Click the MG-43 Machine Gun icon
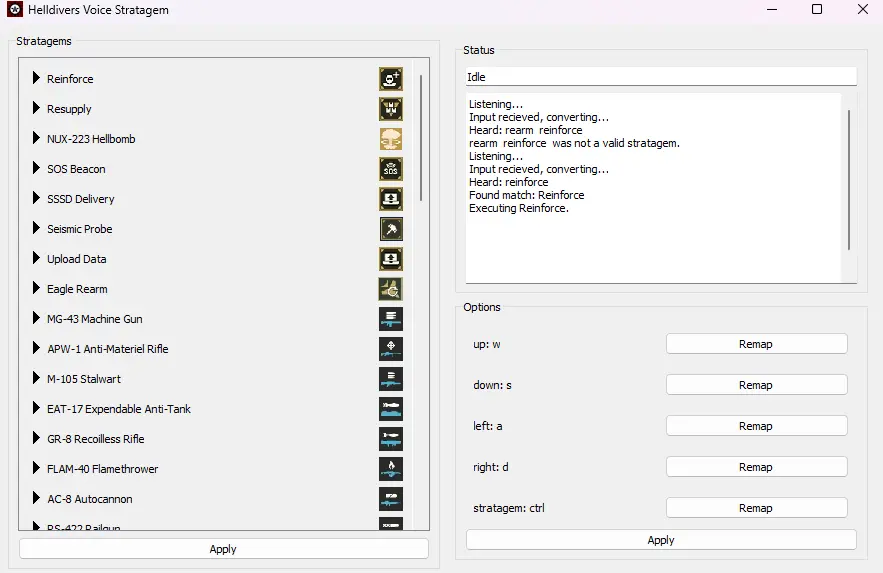Image resolution: width=883 pixels, height=573 pixels. (391, 319)
